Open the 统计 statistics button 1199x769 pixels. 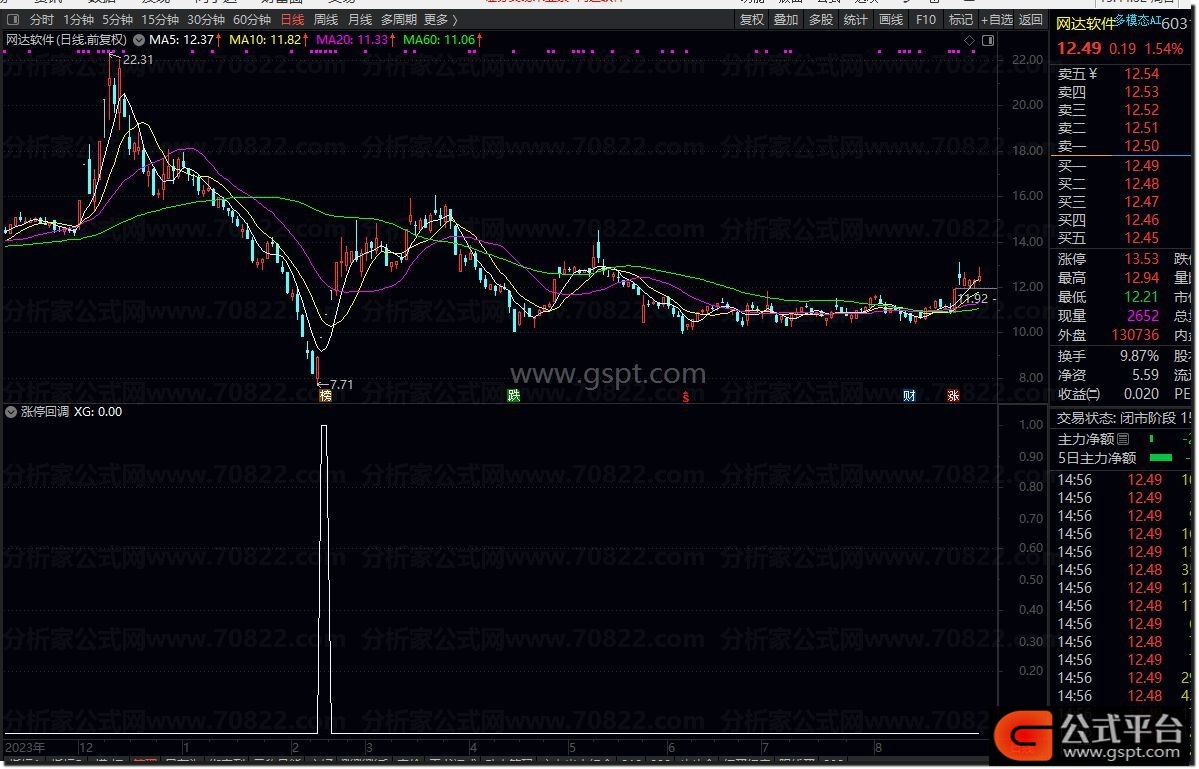click(855, 20)
